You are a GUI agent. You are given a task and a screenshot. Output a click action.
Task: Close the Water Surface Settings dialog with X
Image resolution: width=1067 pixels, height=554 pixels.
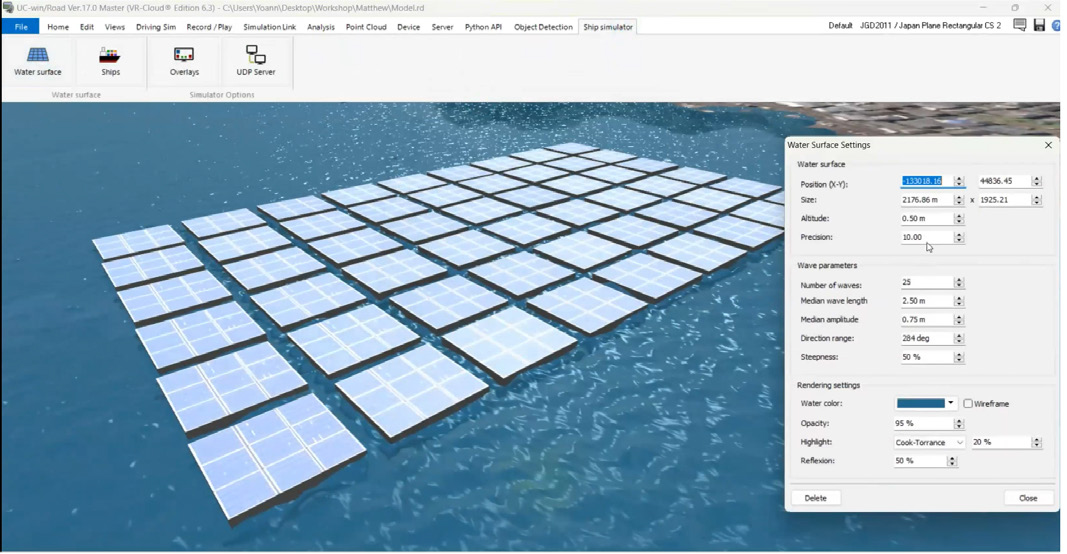pyautogui.click(x=1048, y=145)
